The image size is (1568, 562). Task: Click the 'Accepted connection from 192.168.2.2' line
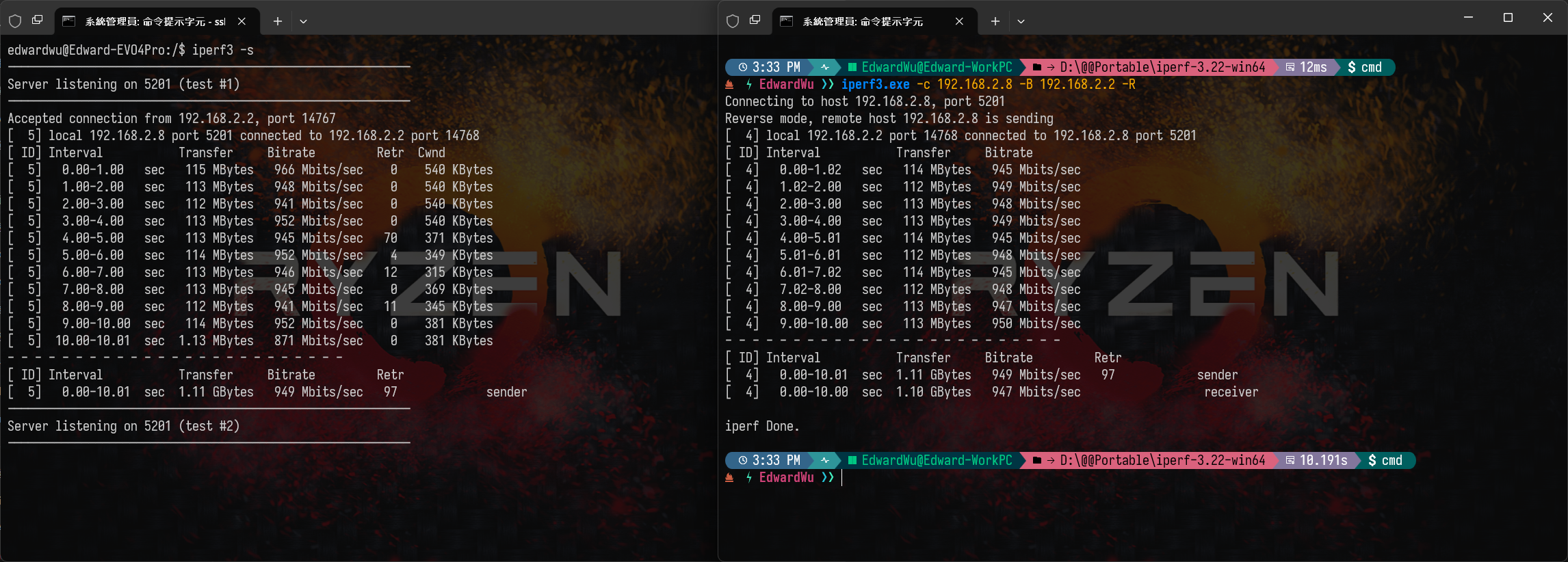172,118
